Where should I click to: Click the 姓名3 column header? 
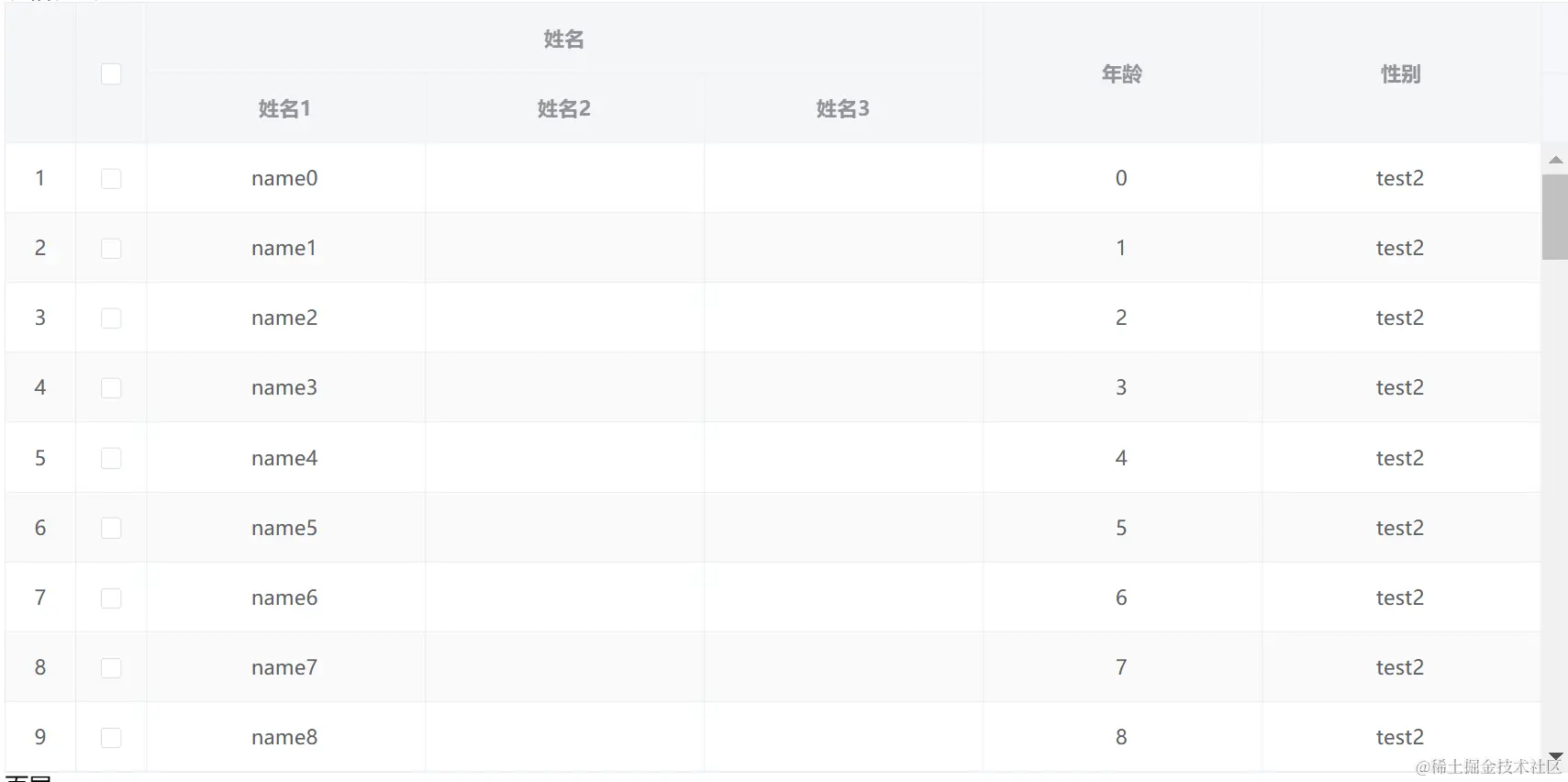pyautogui.click(x=842, y=109)
